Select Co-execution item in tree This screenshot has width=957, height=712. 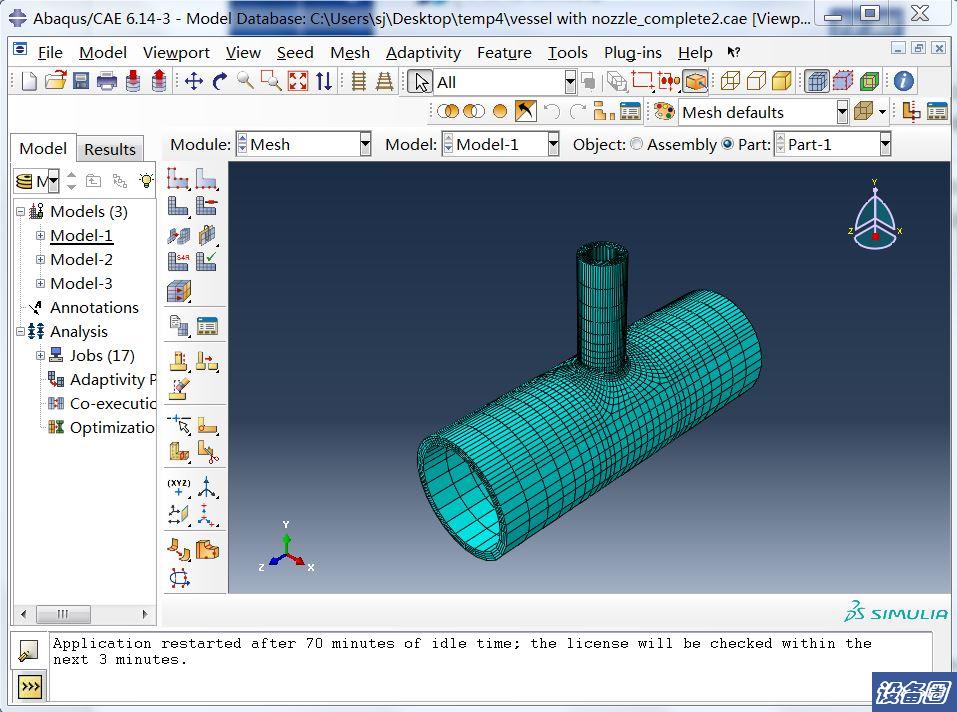[x=112, y=403]
